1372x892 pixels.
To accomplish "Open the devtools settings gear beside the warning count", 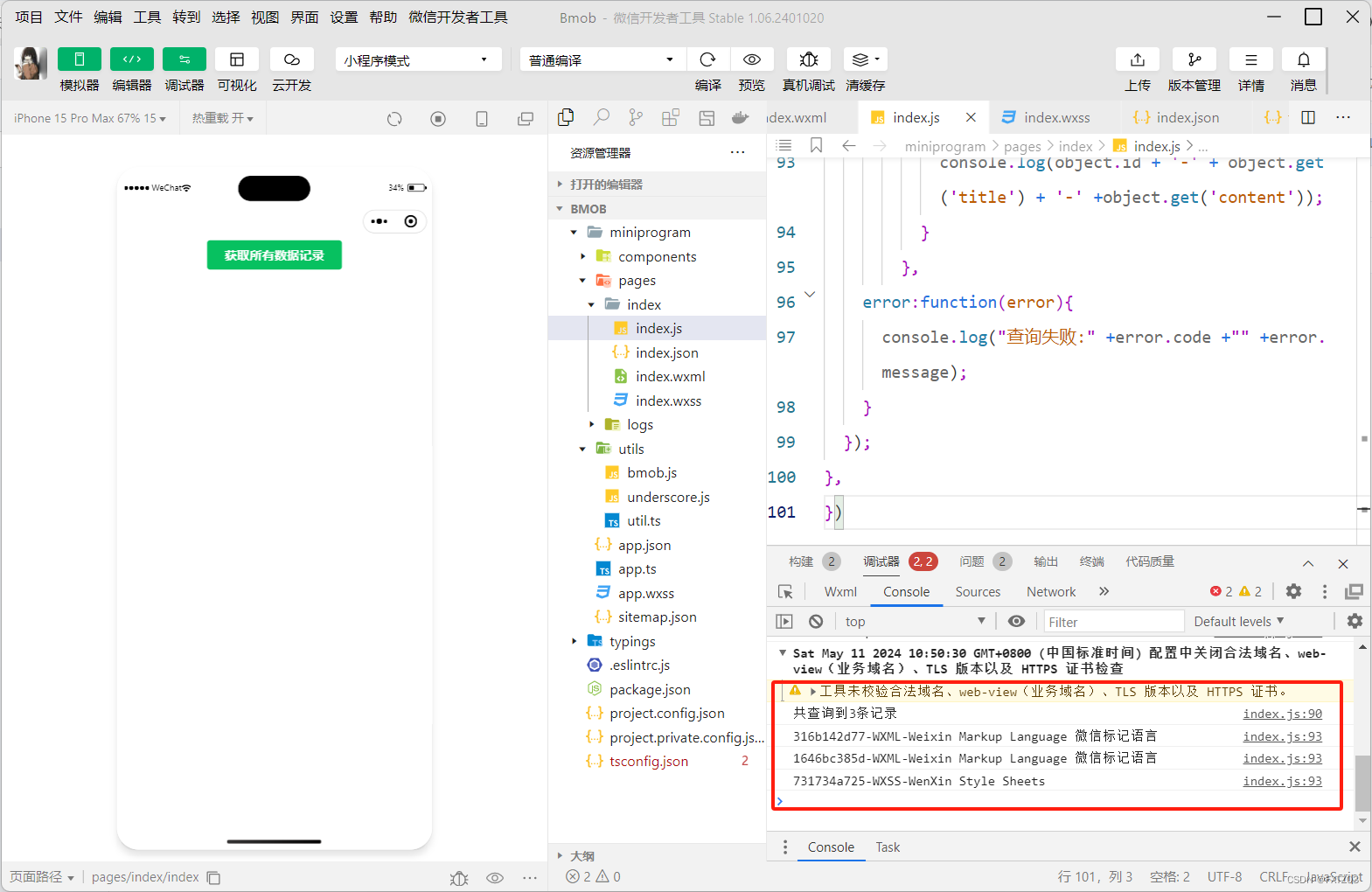I will [1294, 591].
